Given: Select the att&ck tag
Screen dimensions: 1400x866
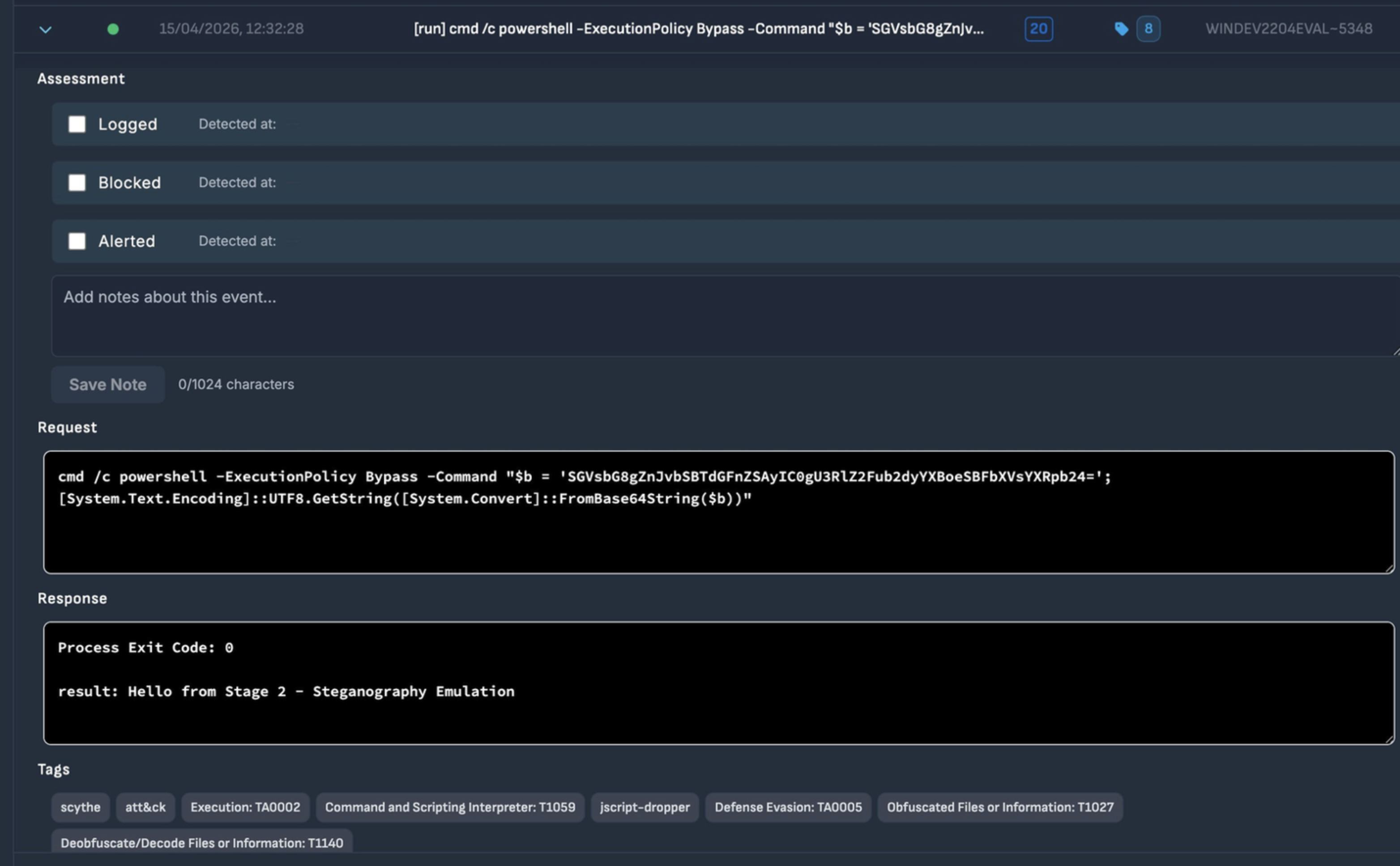Looking at the screenshot, I should tap(145, 807).
